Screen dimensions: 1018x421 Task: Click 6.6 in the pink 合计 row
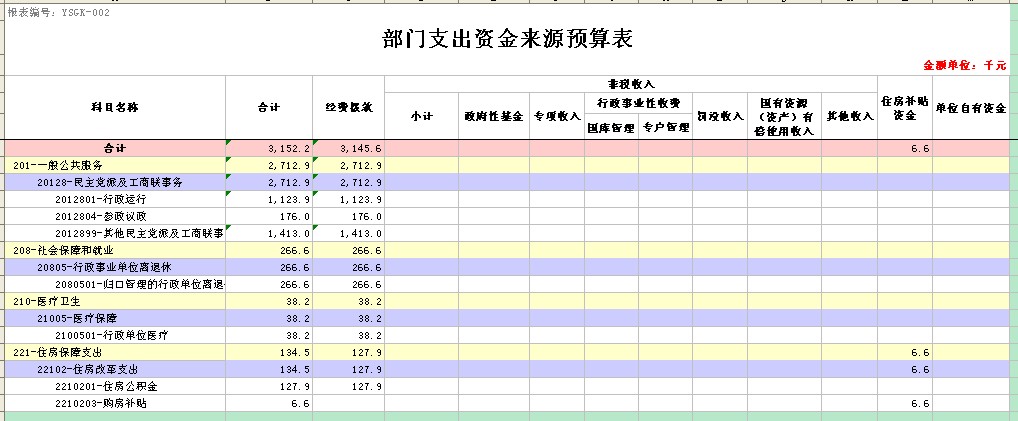point(920,149)
